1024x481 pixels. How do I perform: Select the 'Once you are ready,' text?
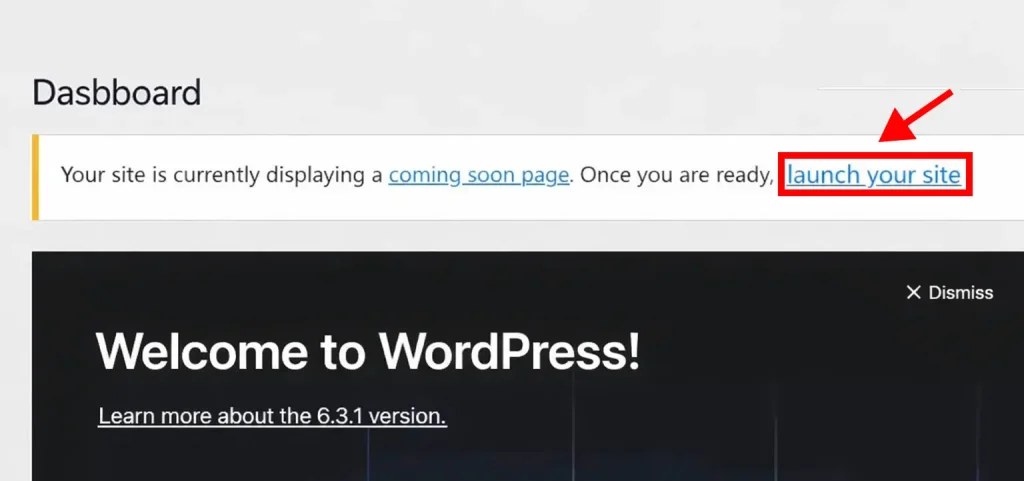pos(677,176)
